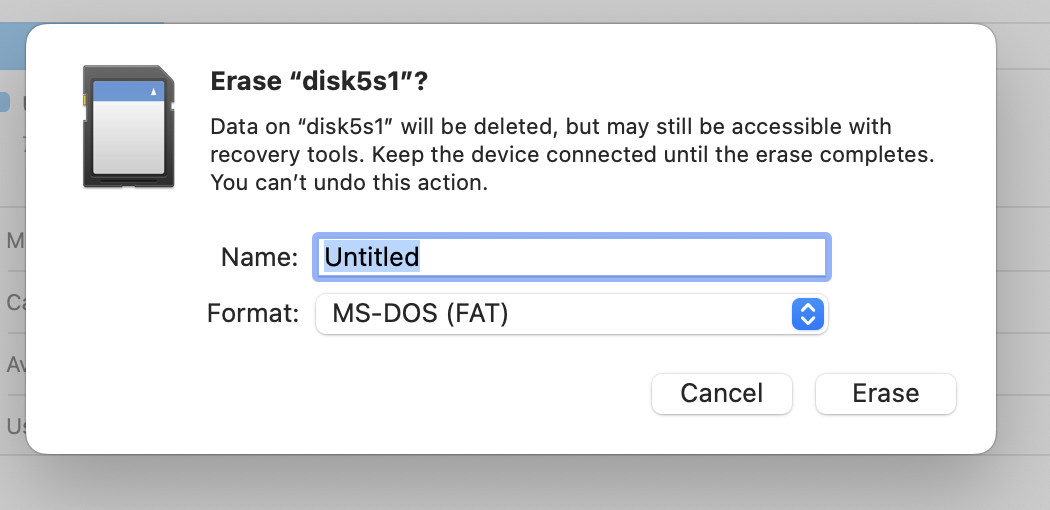1050x510 pixels.
Task: Click the "Format:" label
Action: [x=253, y=313]
